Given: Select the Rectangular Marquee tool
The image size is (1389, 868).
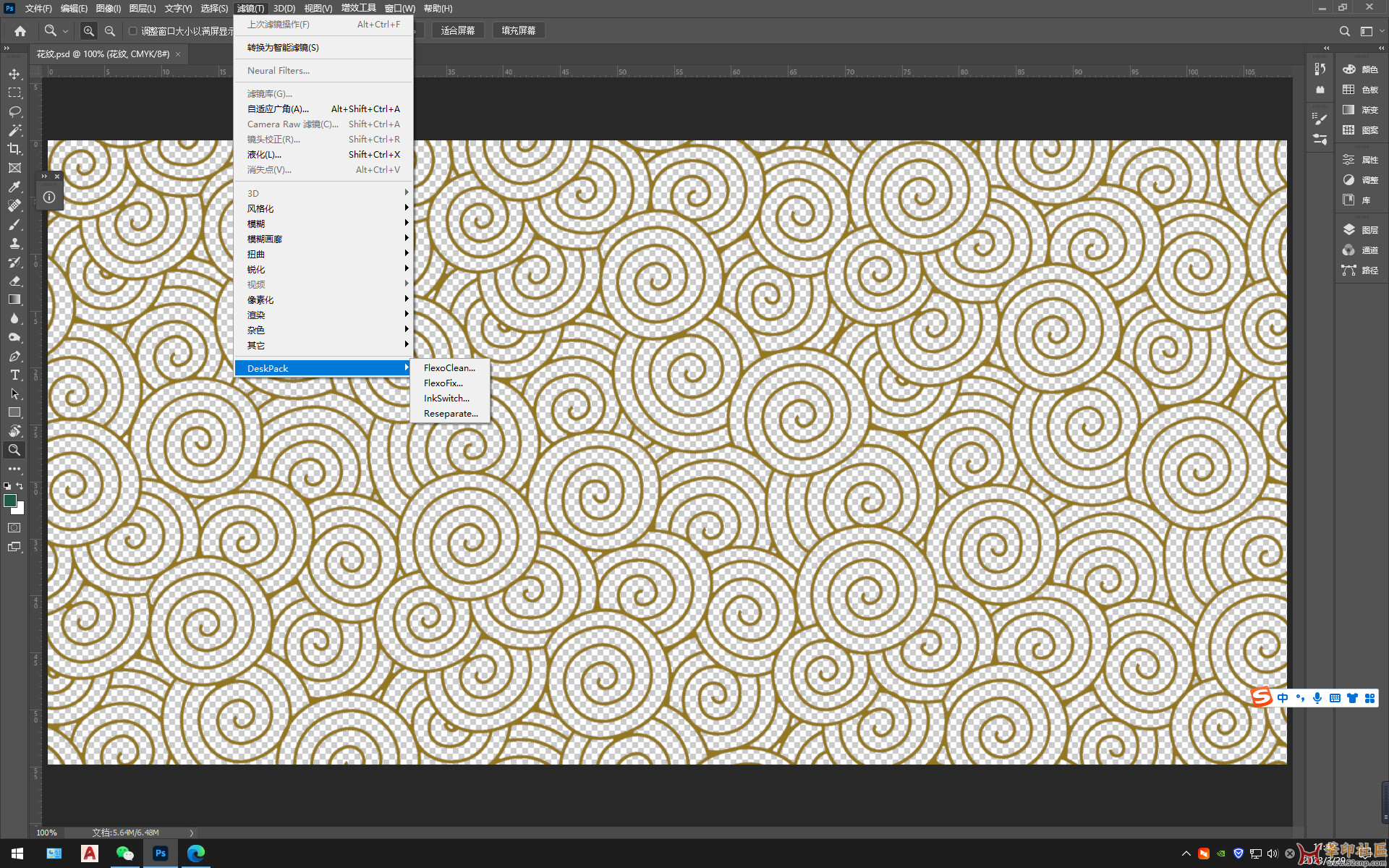Looking at the screenshot, I should [14, 93].
